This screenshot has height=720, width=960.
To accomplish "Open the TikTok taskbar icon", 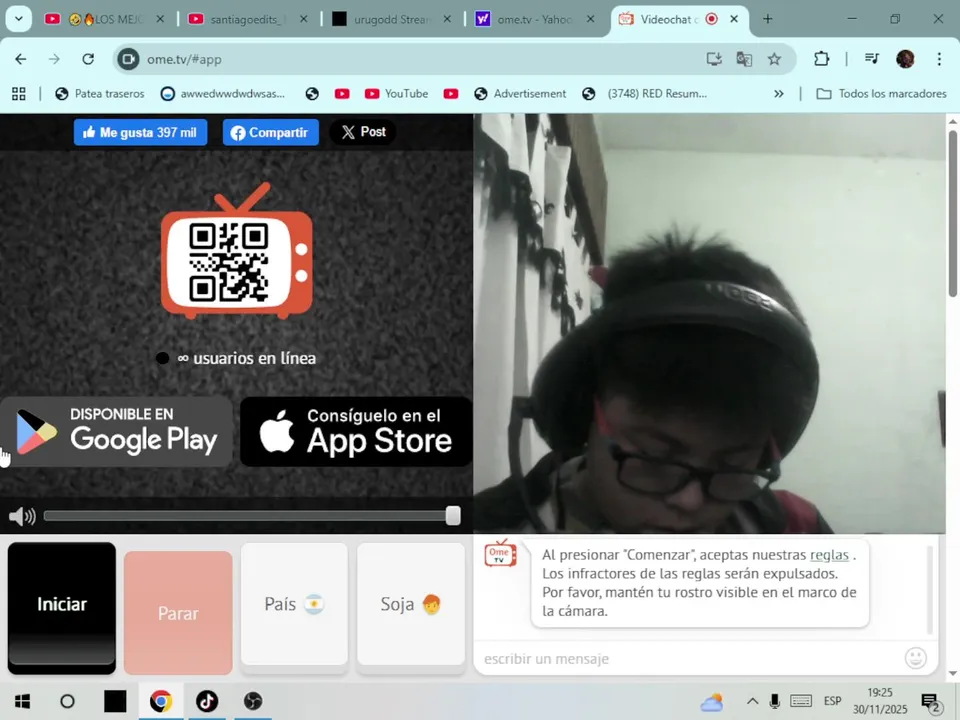I will point(207,701).
